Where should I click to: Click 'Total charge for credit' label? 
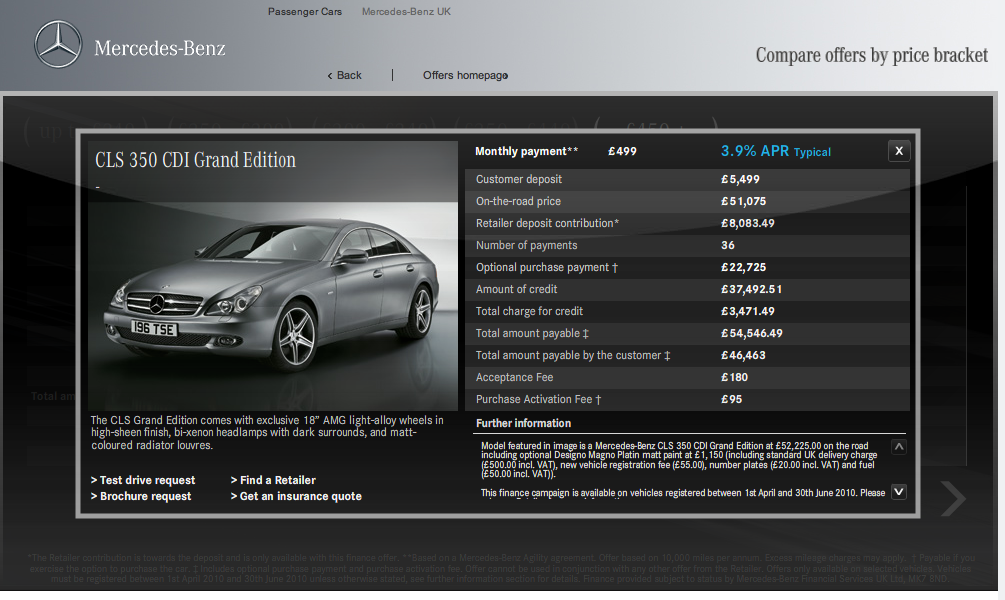(529, 312)
